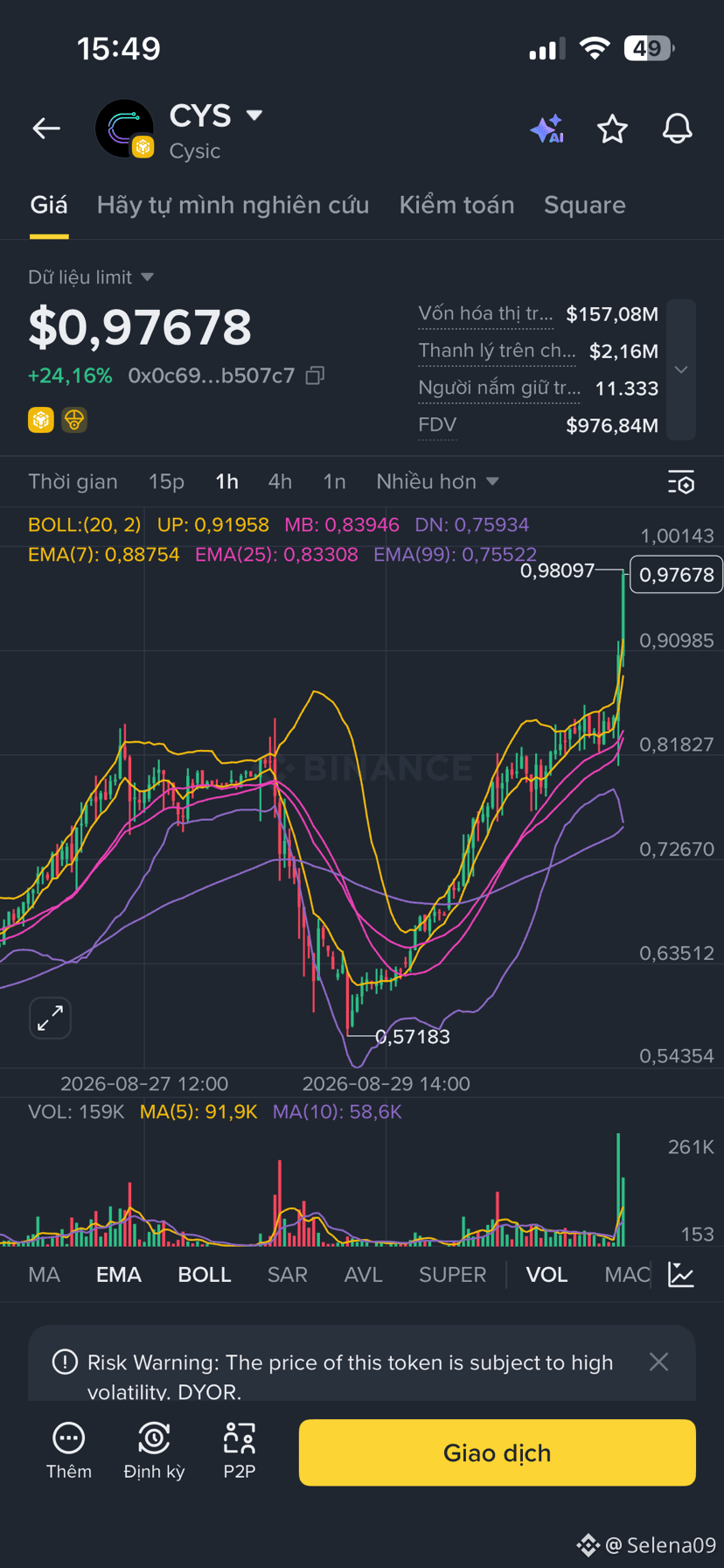Tap Người nắm giữ tr... holders label
The height and width of the screenshot is (1568, 724).
point(498,388)
